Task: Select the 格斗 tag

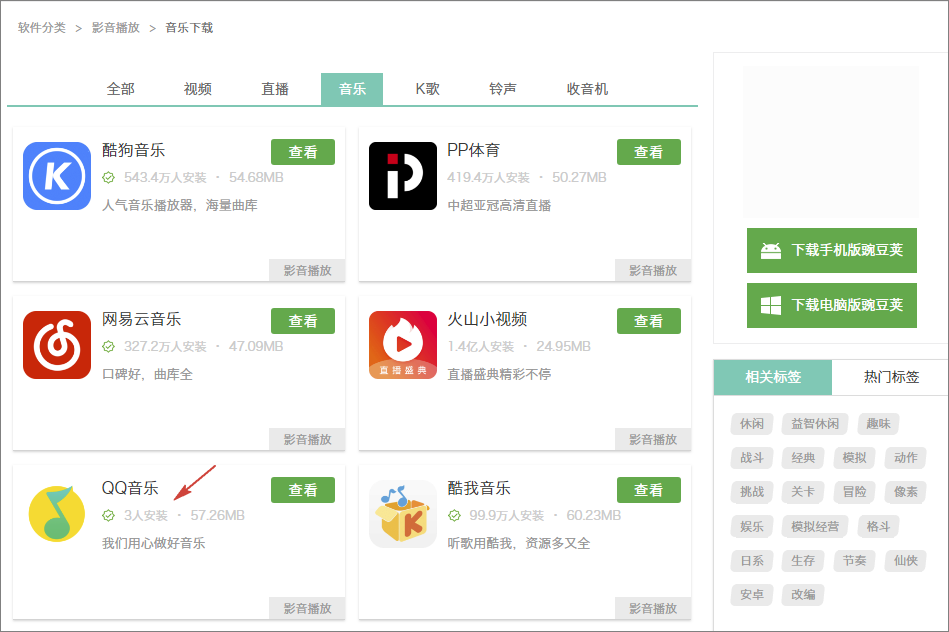Action: click(x=878, y=527)
